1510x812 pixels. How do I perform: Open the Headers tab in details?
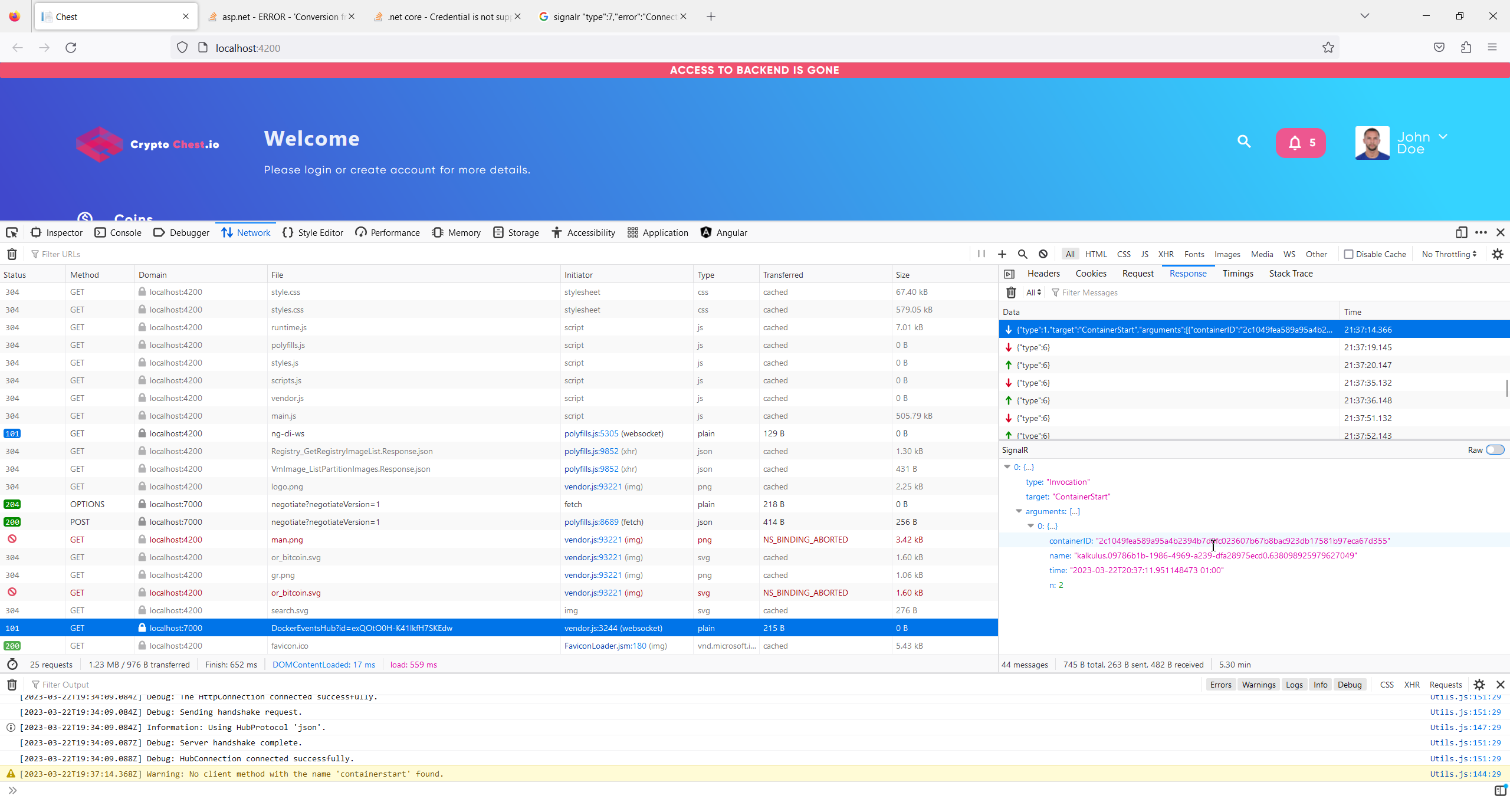pos(1043,274)
